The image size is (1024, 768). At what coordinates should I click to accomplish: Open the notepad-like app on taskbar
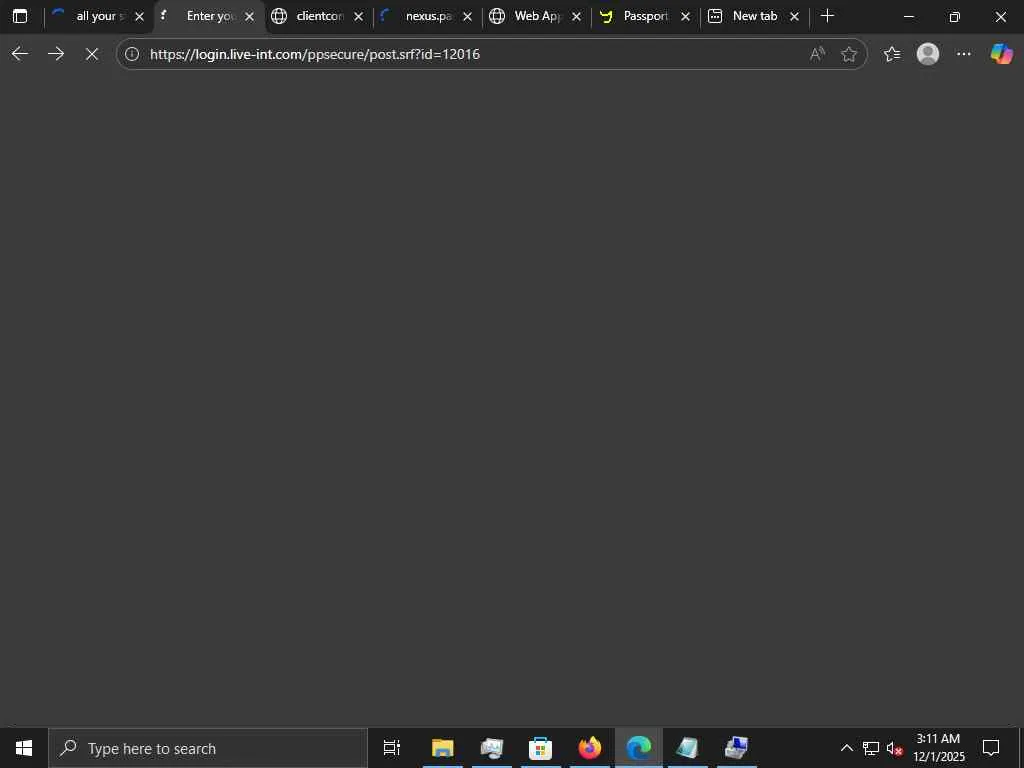click(687, 748)
